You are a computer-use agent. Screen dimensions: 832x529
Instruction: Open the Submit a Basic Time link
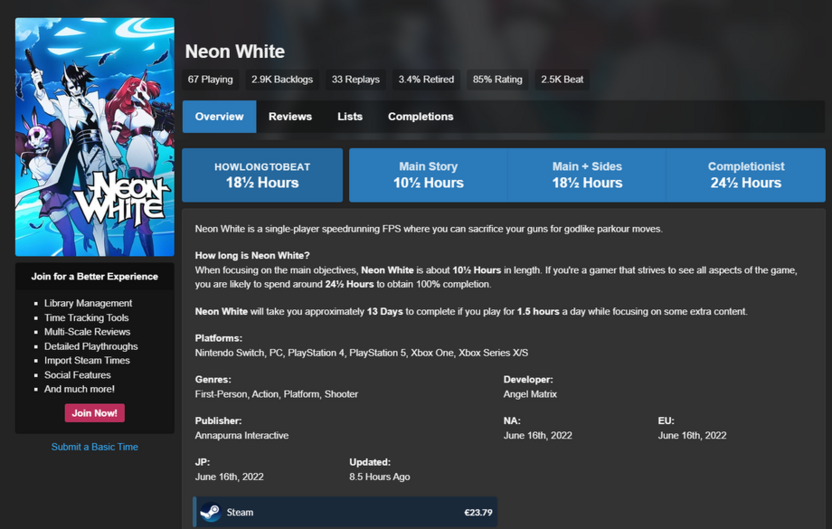94,447
